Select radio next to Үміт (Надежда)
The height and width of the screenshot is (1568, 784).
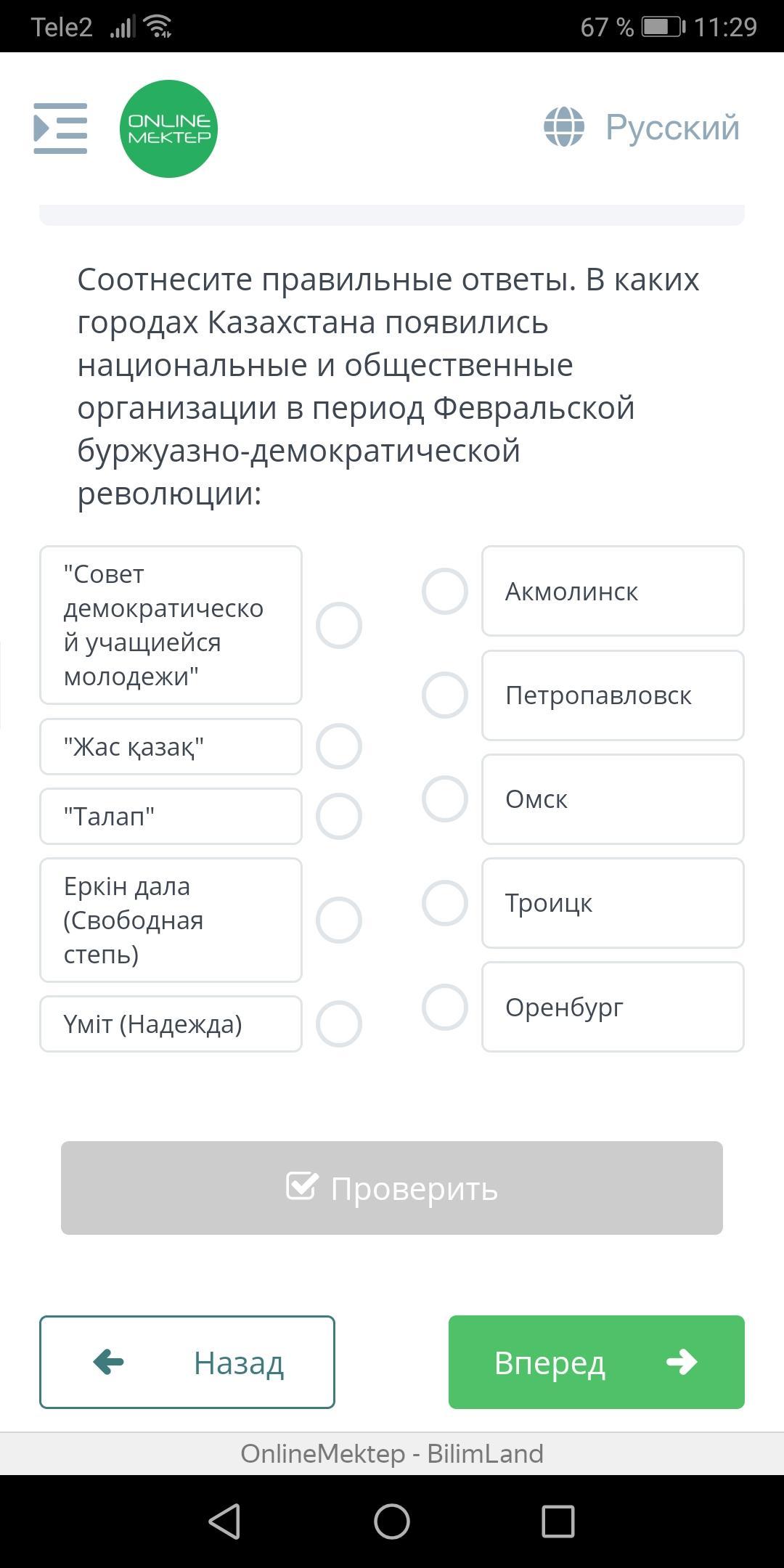point(339,1024)
